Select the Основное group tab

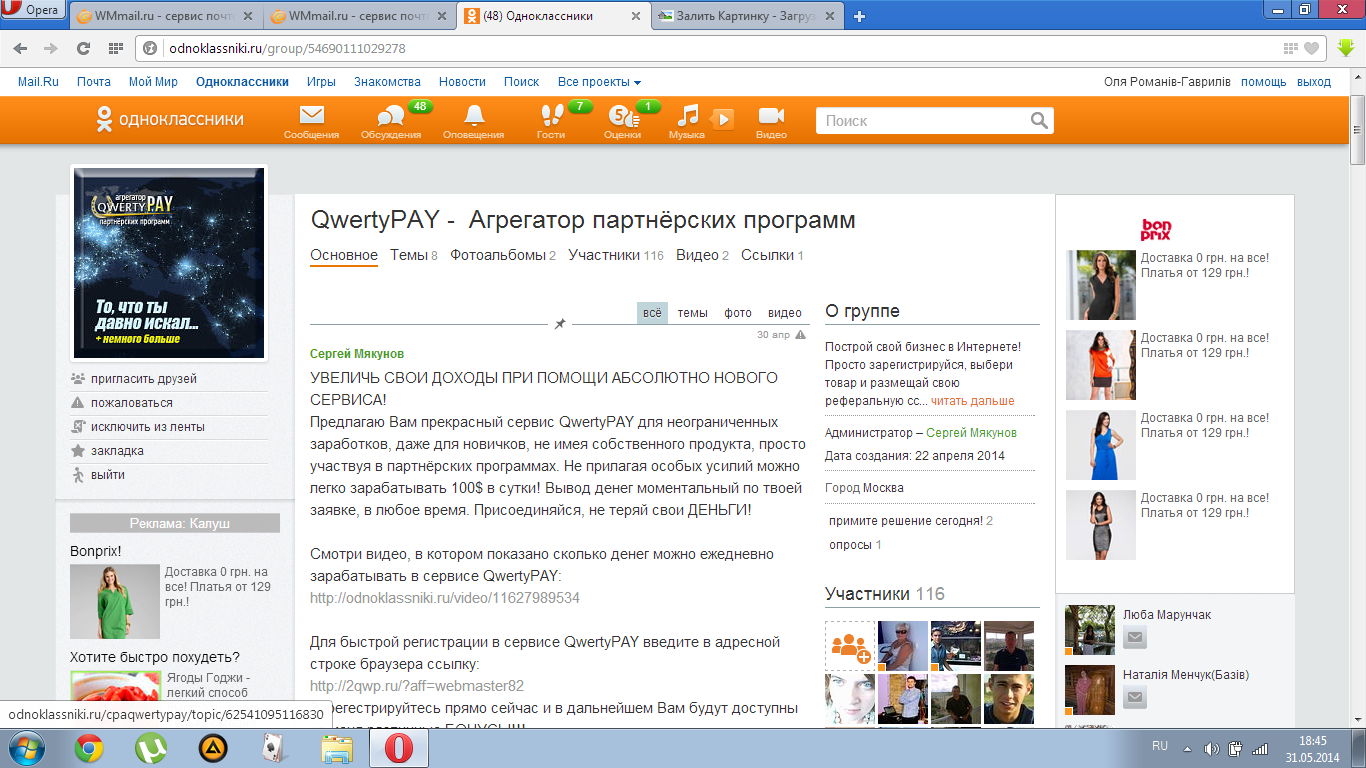click(344, 255)
